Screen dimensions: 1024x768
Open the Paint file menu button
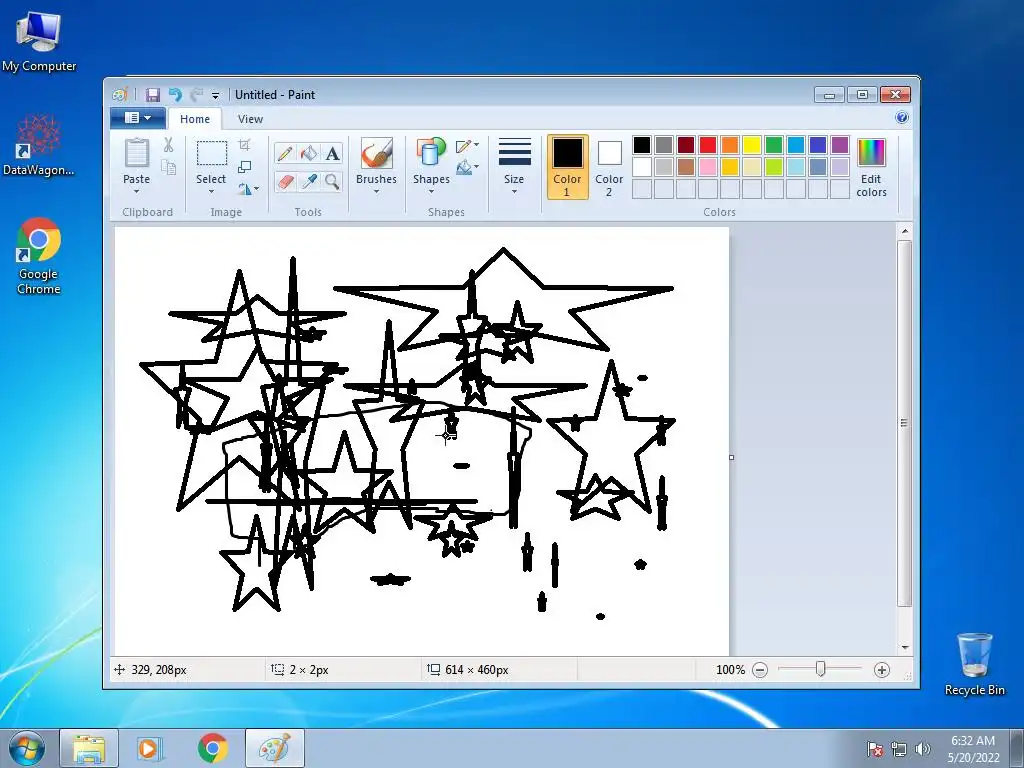(138, 118)
